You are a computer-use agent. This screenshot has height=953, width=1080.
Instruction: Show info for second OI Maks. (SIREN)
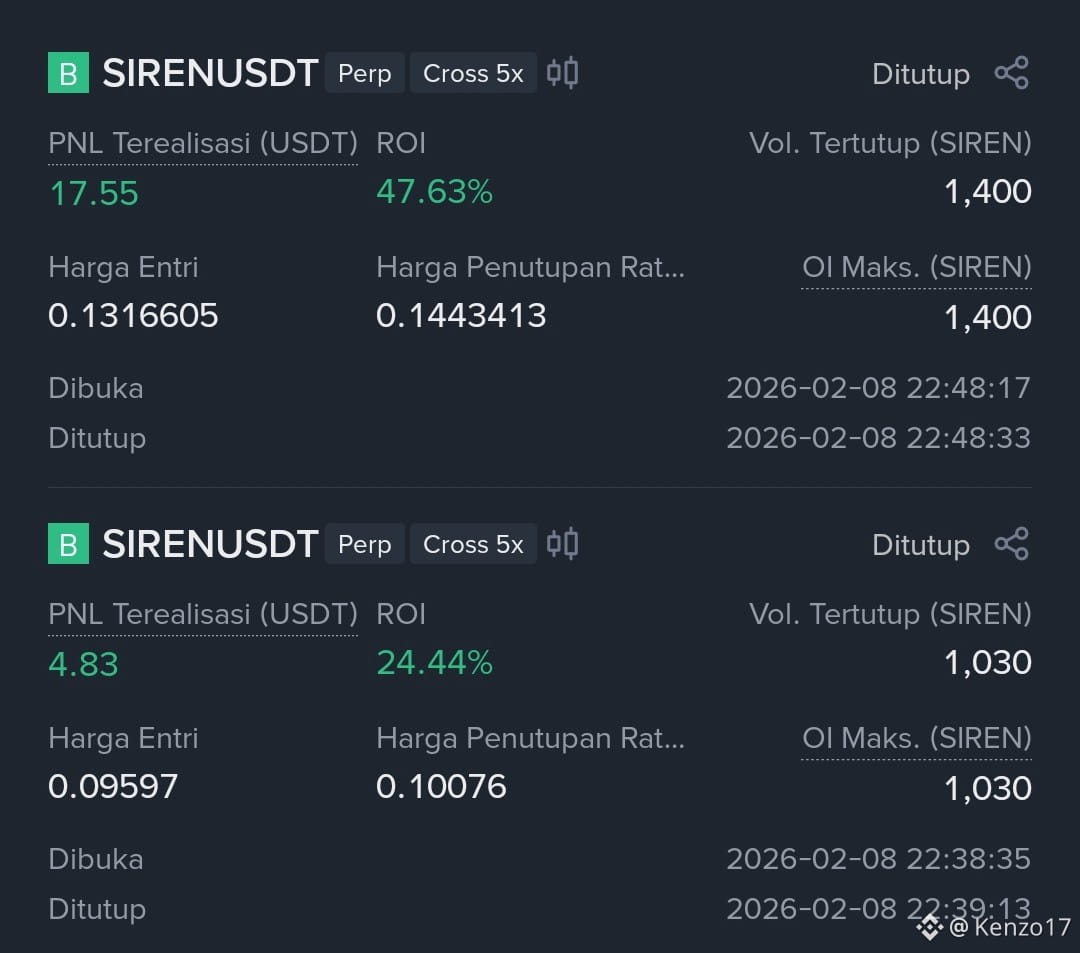tap(916, 738)
